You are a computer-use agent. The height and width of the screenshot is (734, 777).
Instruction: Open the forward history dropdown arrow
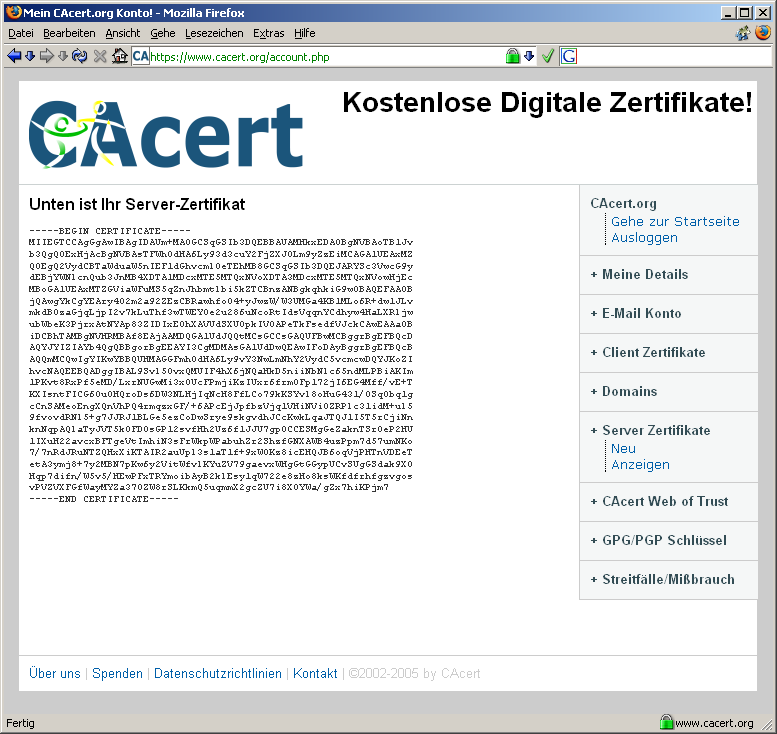click(62, 56)
